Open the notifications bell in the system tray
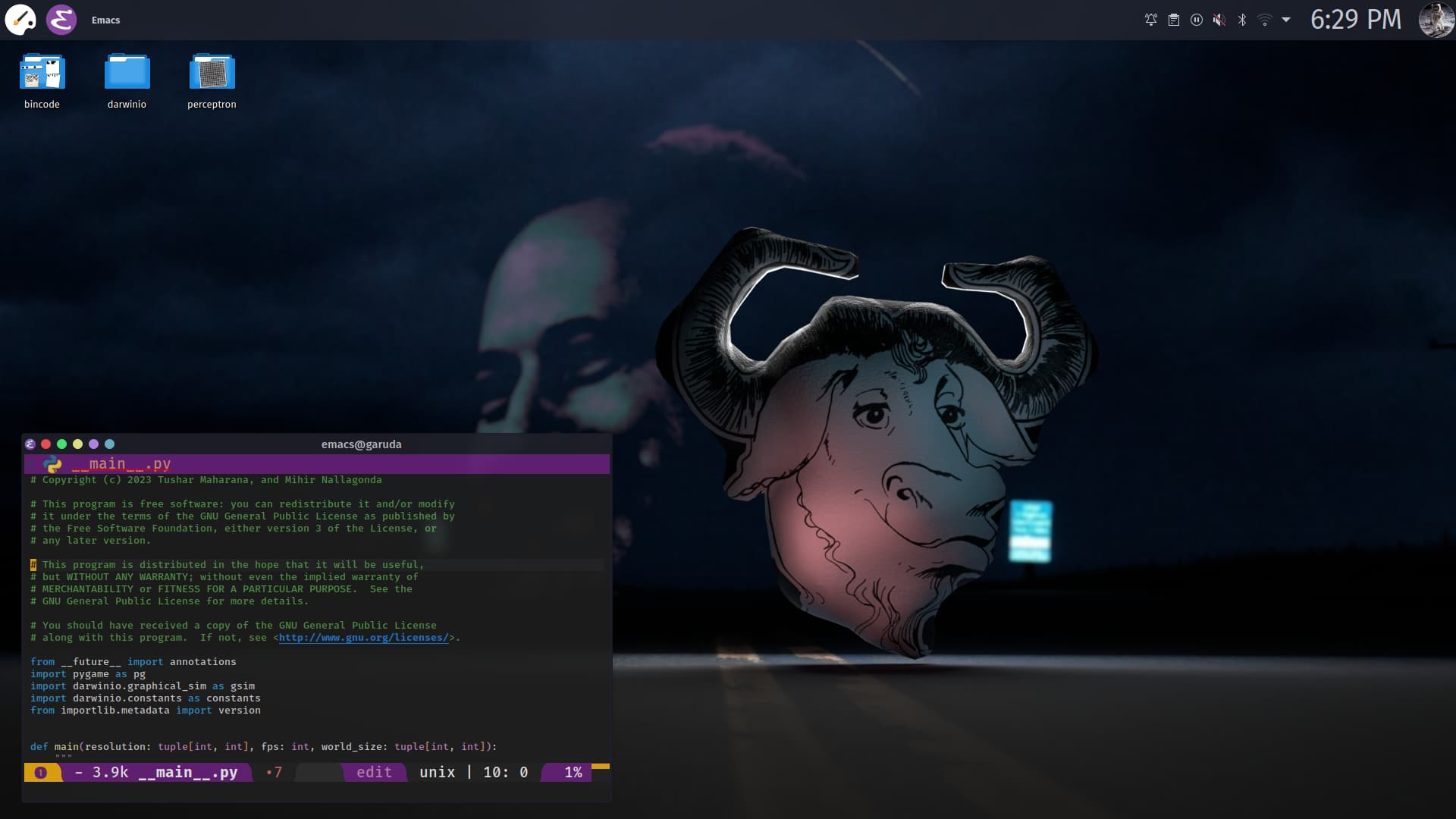This screenshot has height=819, width=1456. (x=1151, y=20)
